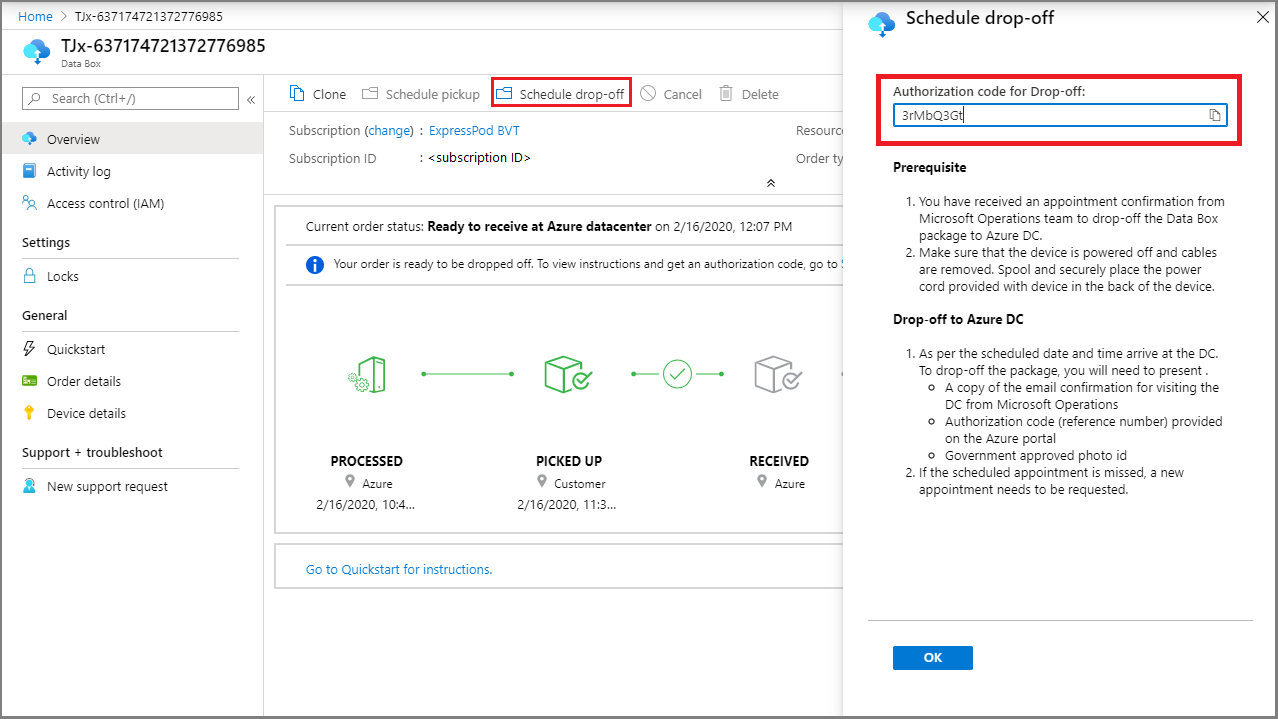
Task: Open Go to Quickstart for instructions link
Action: pos(399,569)
